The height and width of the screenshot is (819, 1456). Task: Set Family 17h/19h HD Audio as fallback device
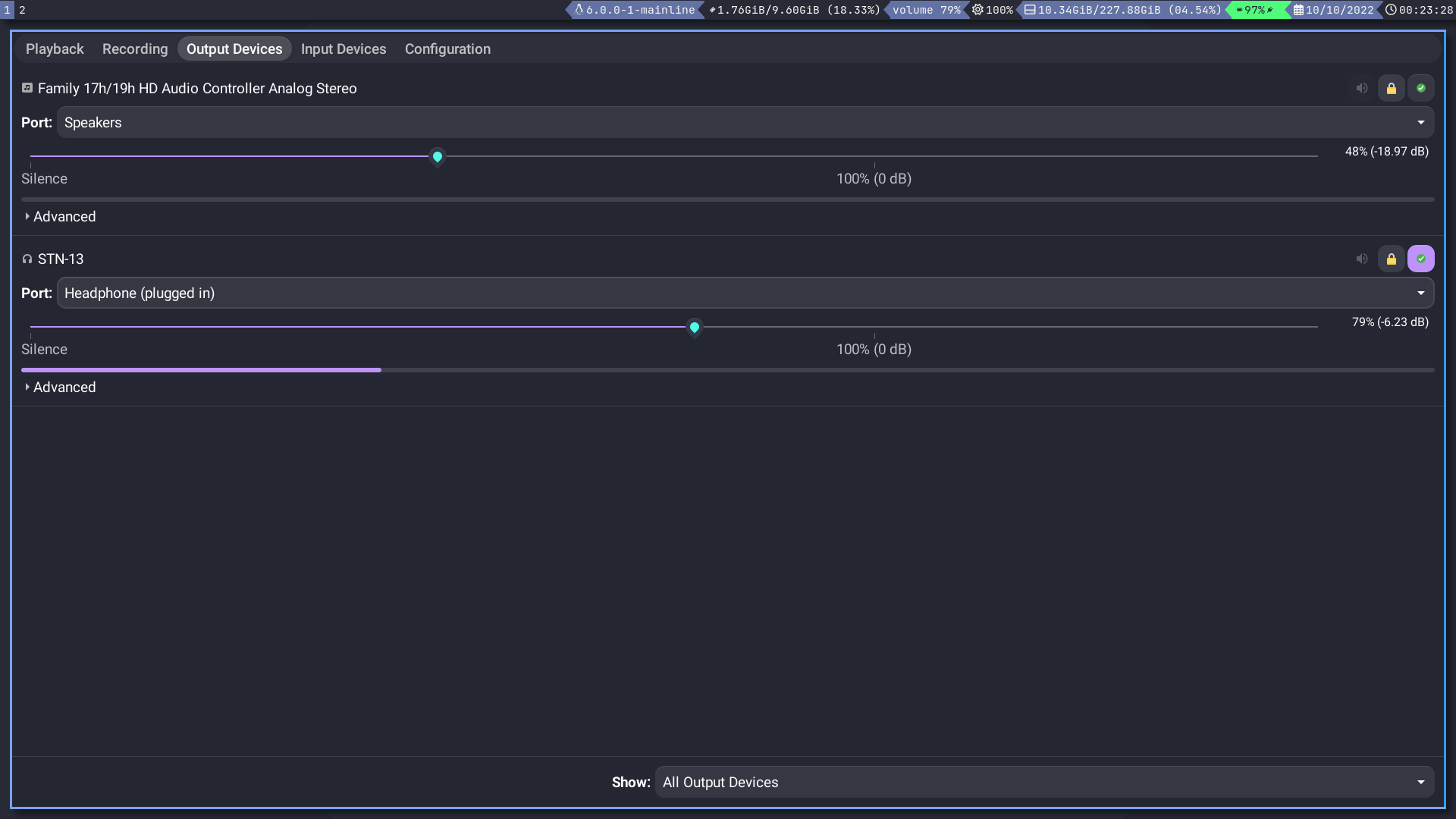tap(1421, 89)
